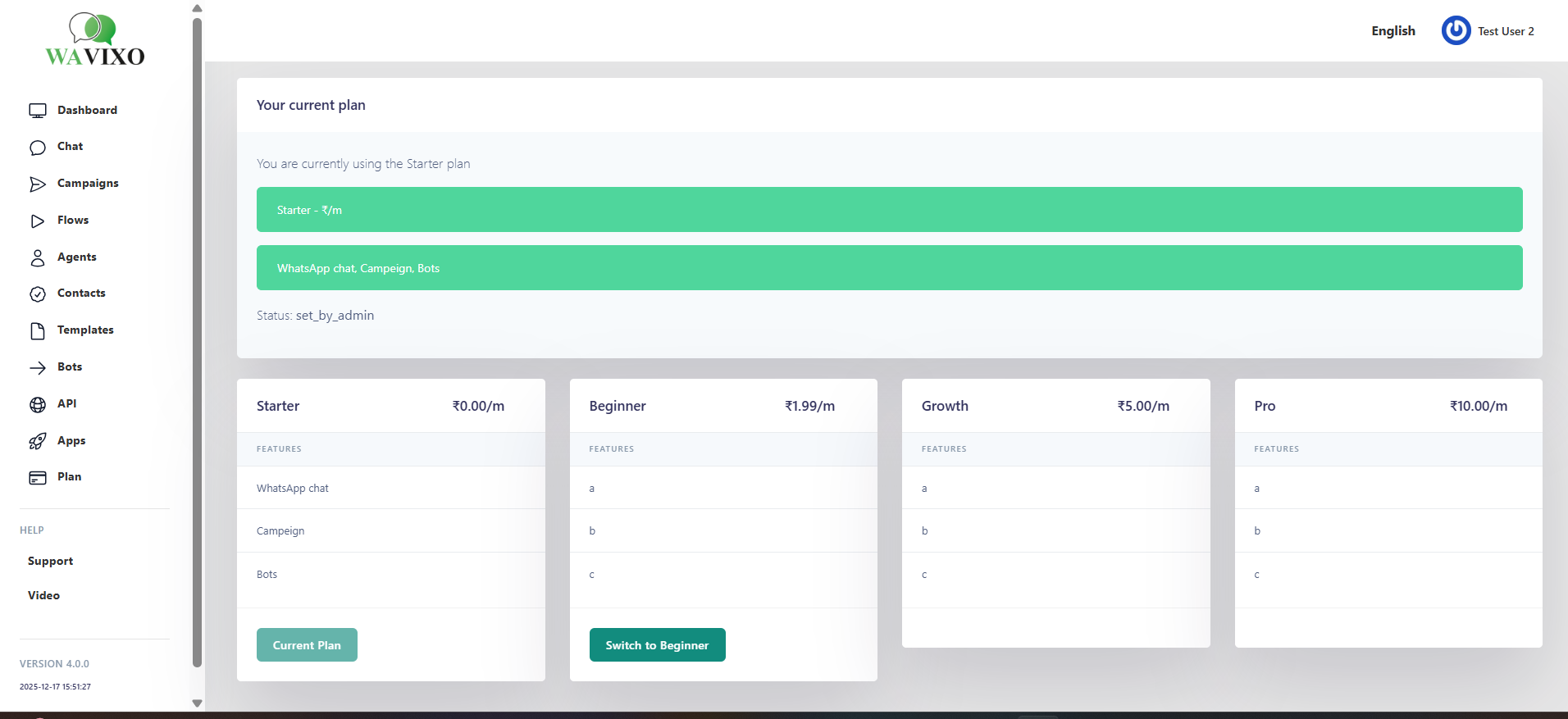Click the Switch to Beginner button
Image resolution: width=1568 pixels, height=719 pixels.
coord(657,645)
